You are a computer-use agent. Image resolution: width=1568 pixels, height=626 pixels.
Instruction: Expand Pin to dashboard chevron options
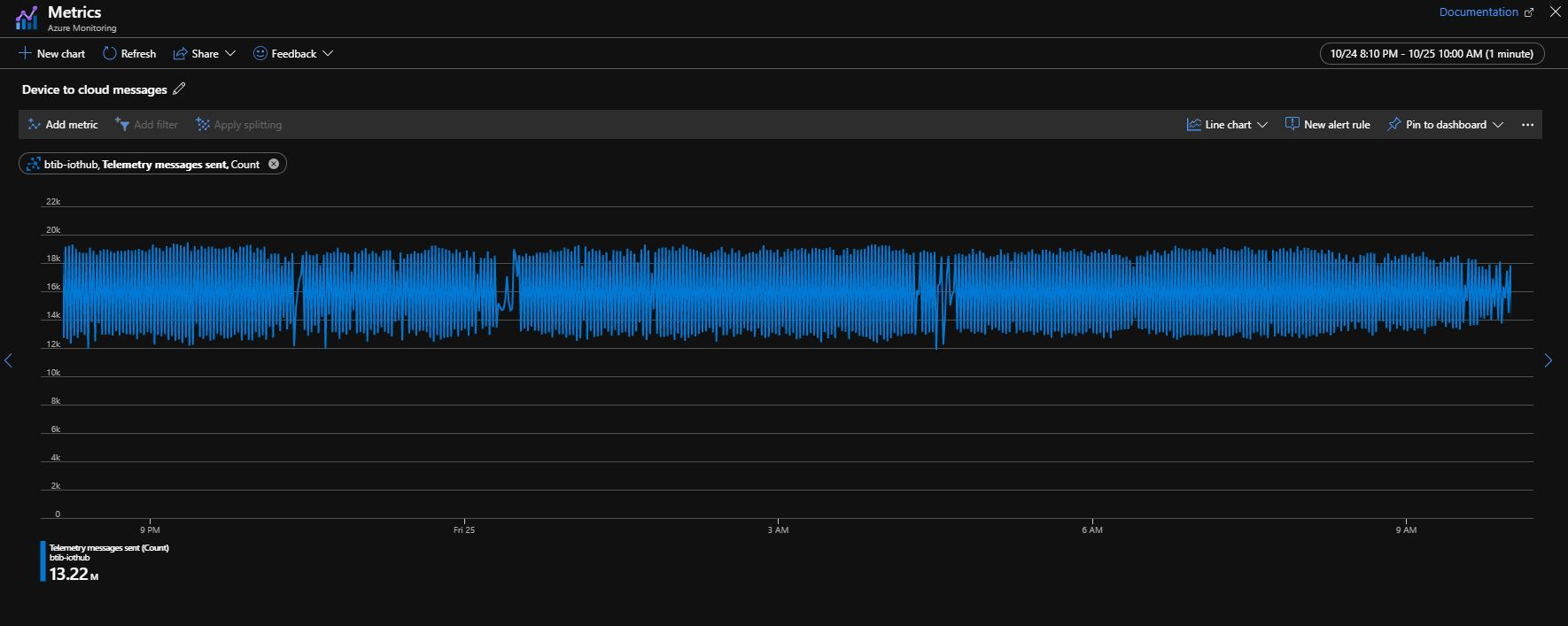click(1498, 125)
